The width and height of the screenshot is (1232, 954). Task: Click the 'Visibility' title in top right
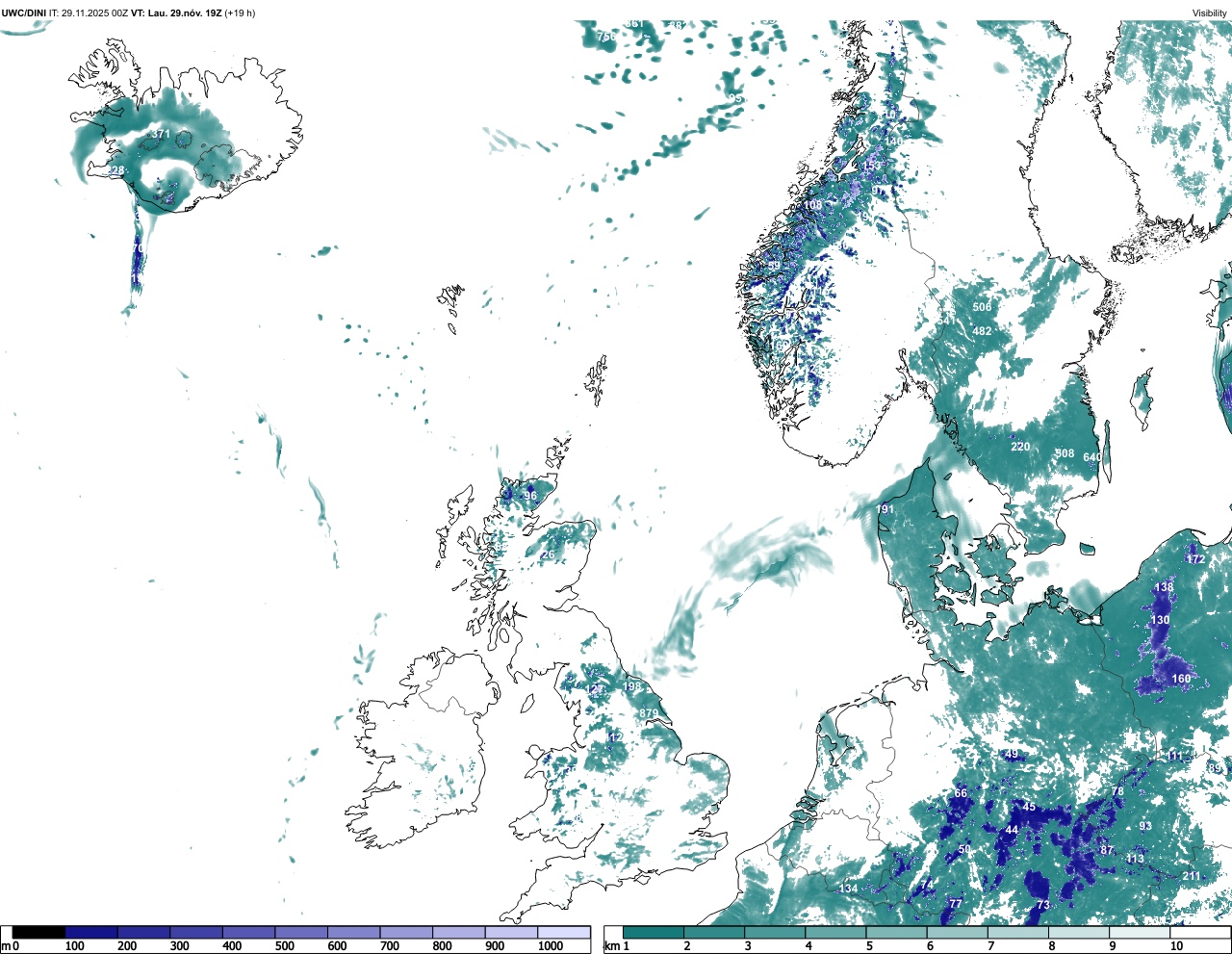tap(1210, 13)
